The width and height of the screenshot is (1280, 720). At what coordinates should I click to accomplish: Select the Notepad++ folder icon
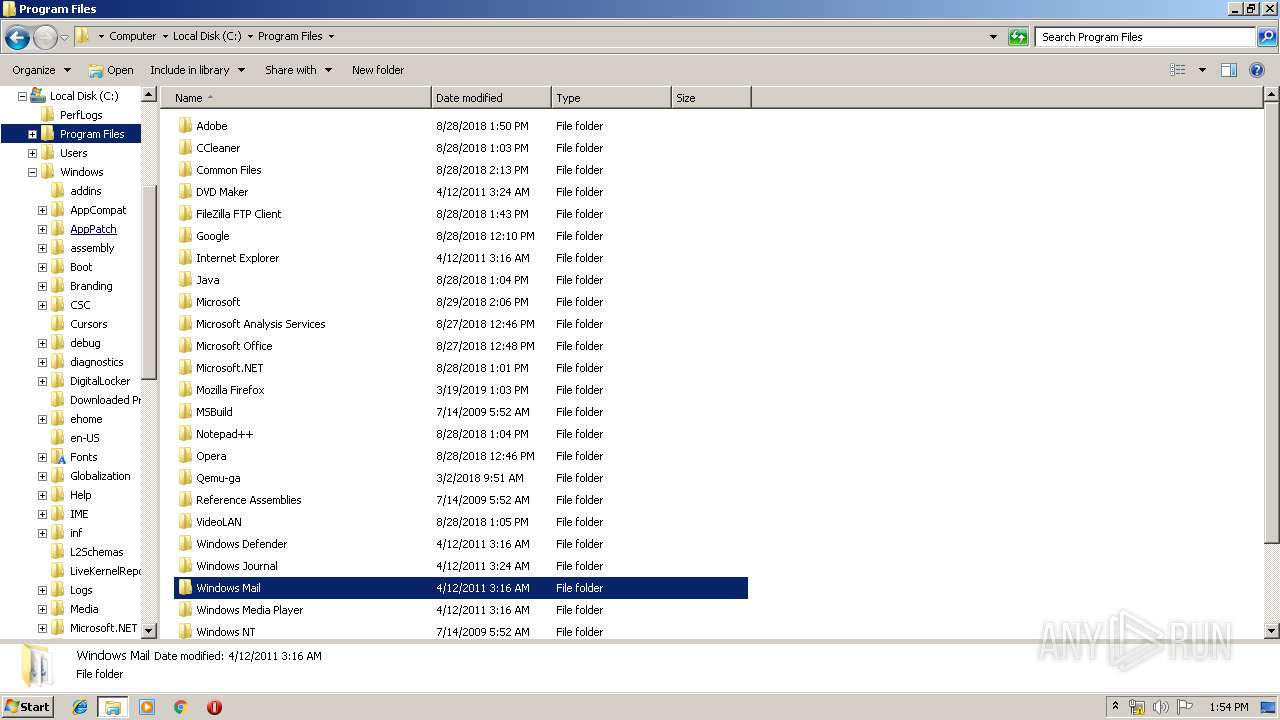185,434
